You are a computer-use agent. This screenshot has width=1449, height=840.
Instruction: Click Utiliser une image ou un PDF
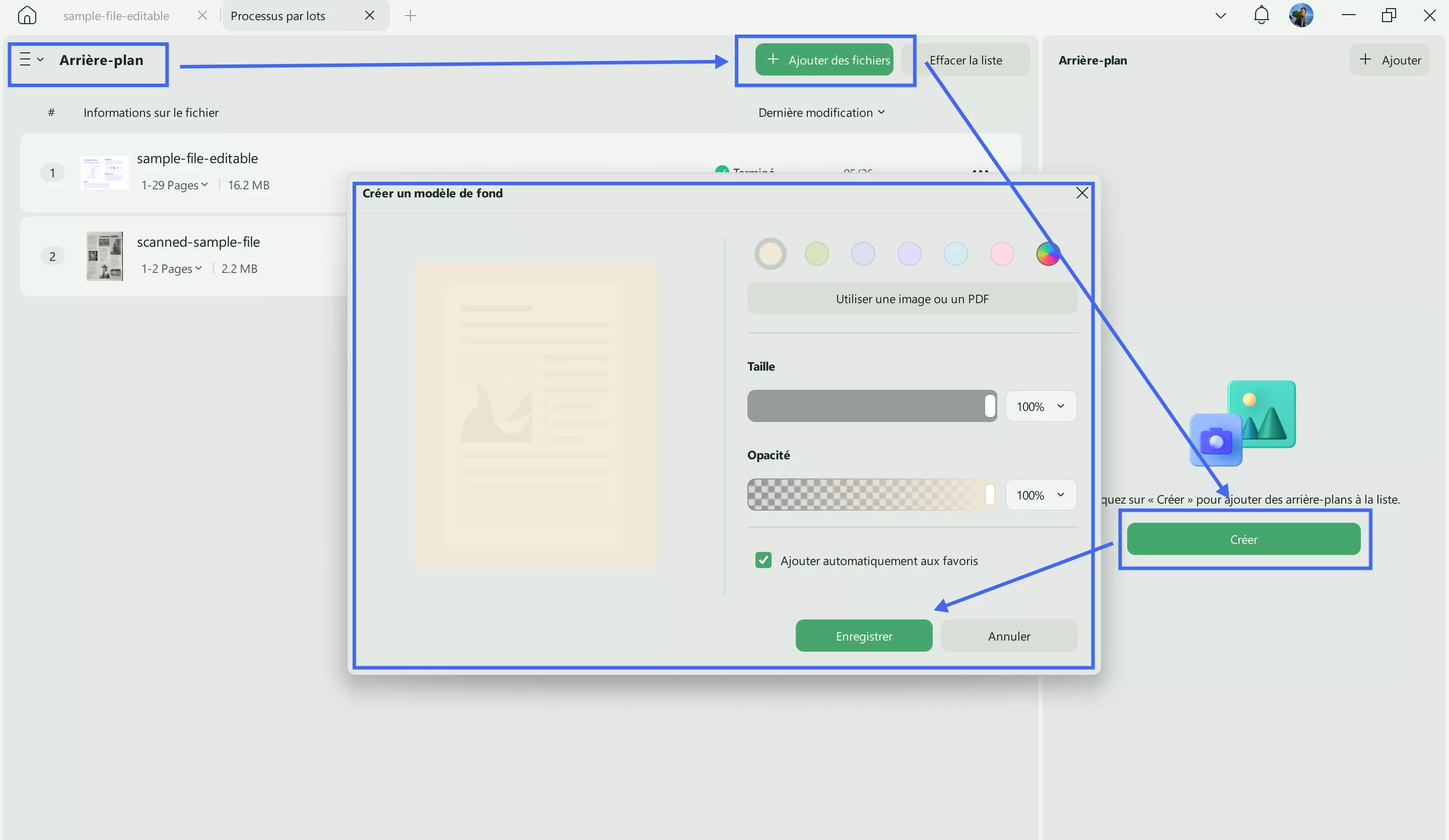click(912, 299)
